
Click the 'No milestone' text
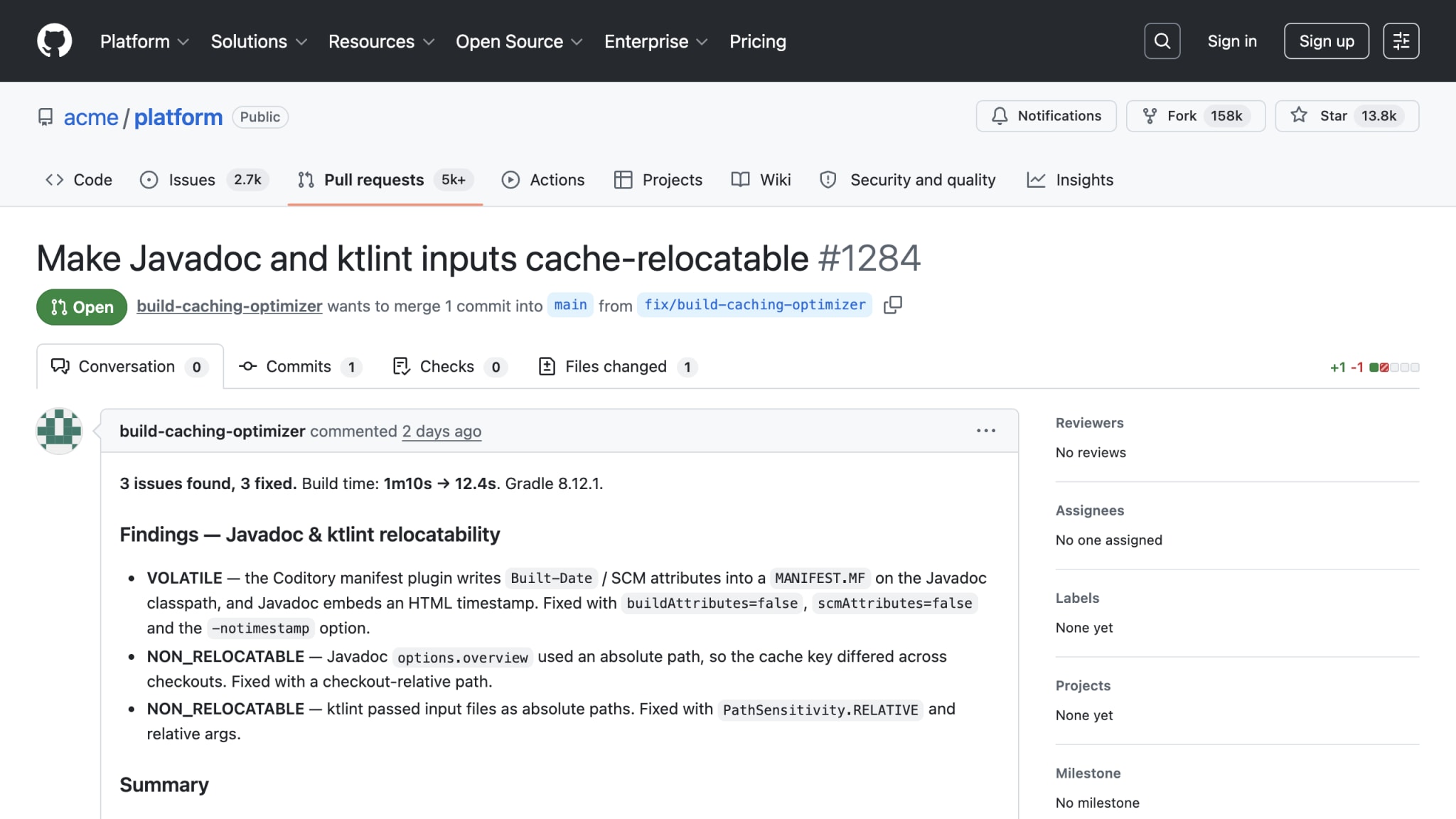pos(1097,803)
